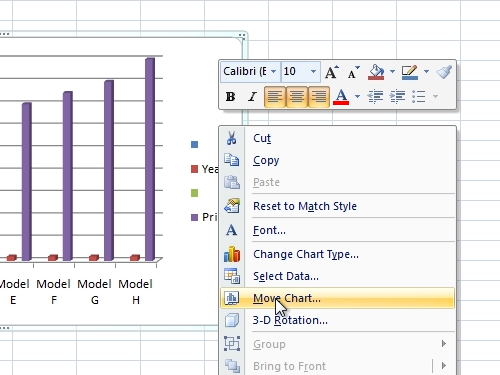The image size is (500, 375).
Task: Select Change Chart Type... entry
Action: click(x=337, y=254)
